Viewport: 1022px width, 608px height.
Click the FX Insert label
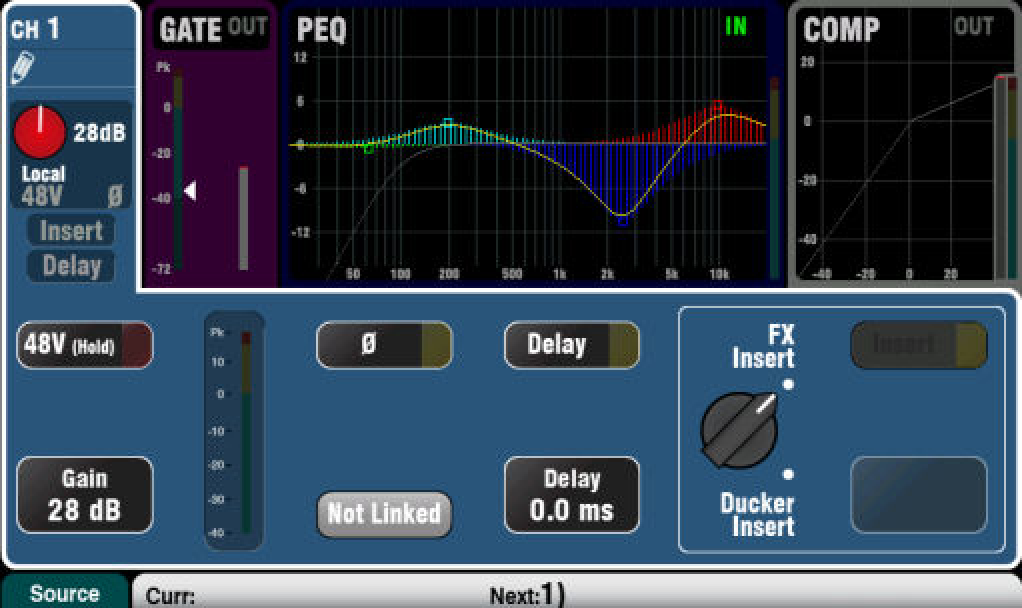coord(763,347)
